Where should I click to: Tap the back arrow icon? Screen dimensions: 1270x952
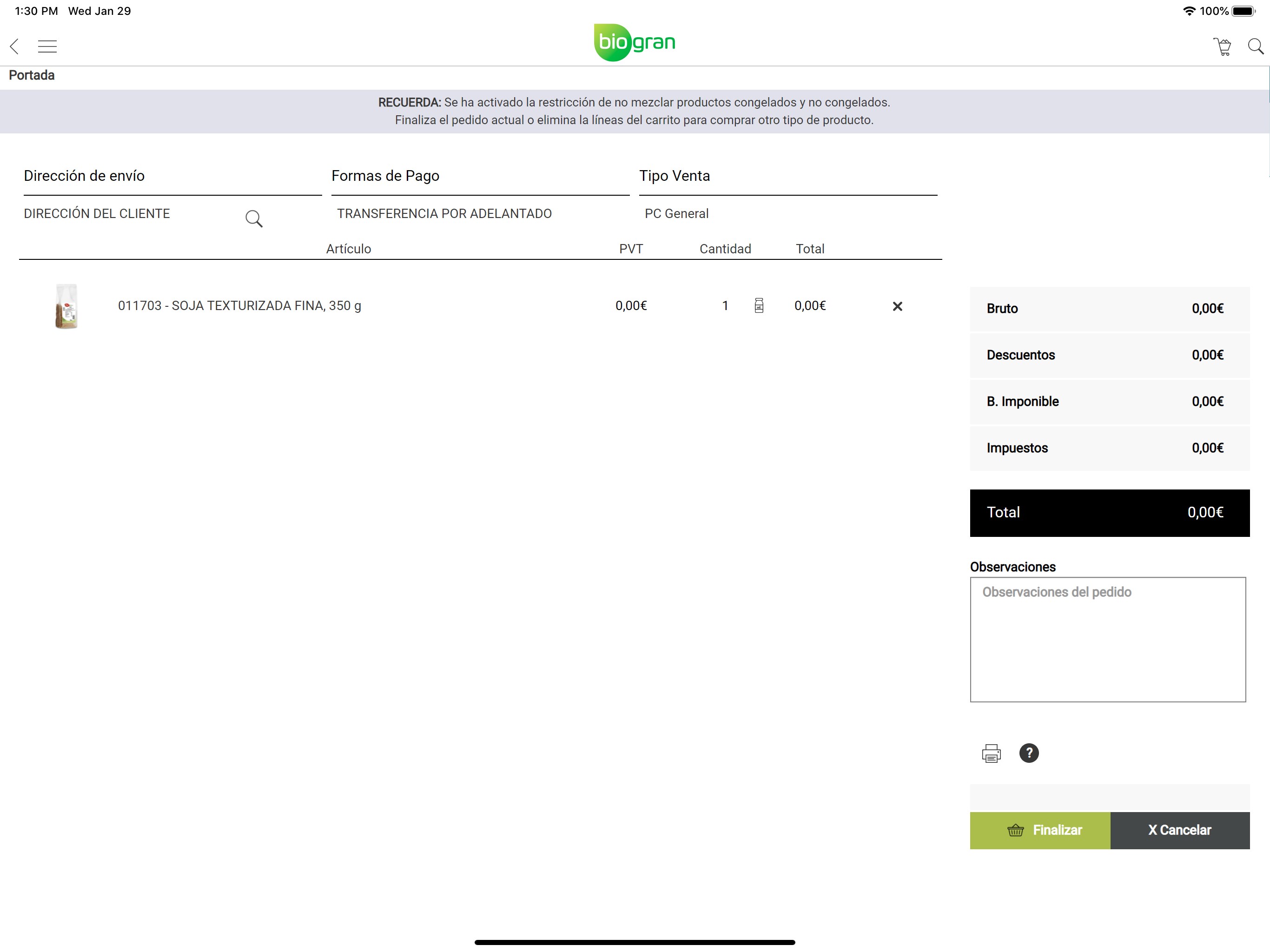click(15, 46)
